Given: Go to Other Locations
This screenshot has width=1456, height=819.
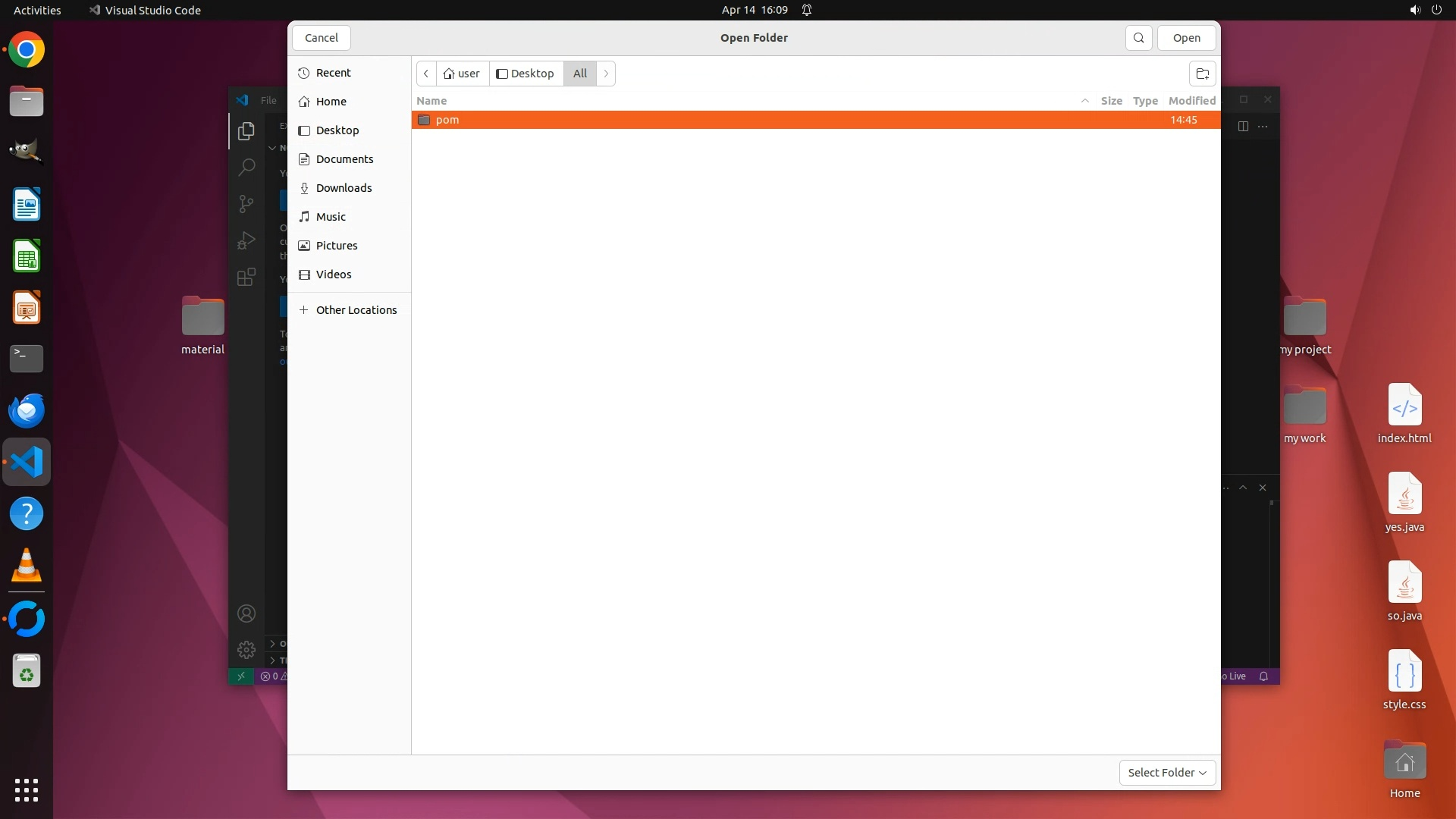Looking at the screenshot, I should tap(356, 310).
